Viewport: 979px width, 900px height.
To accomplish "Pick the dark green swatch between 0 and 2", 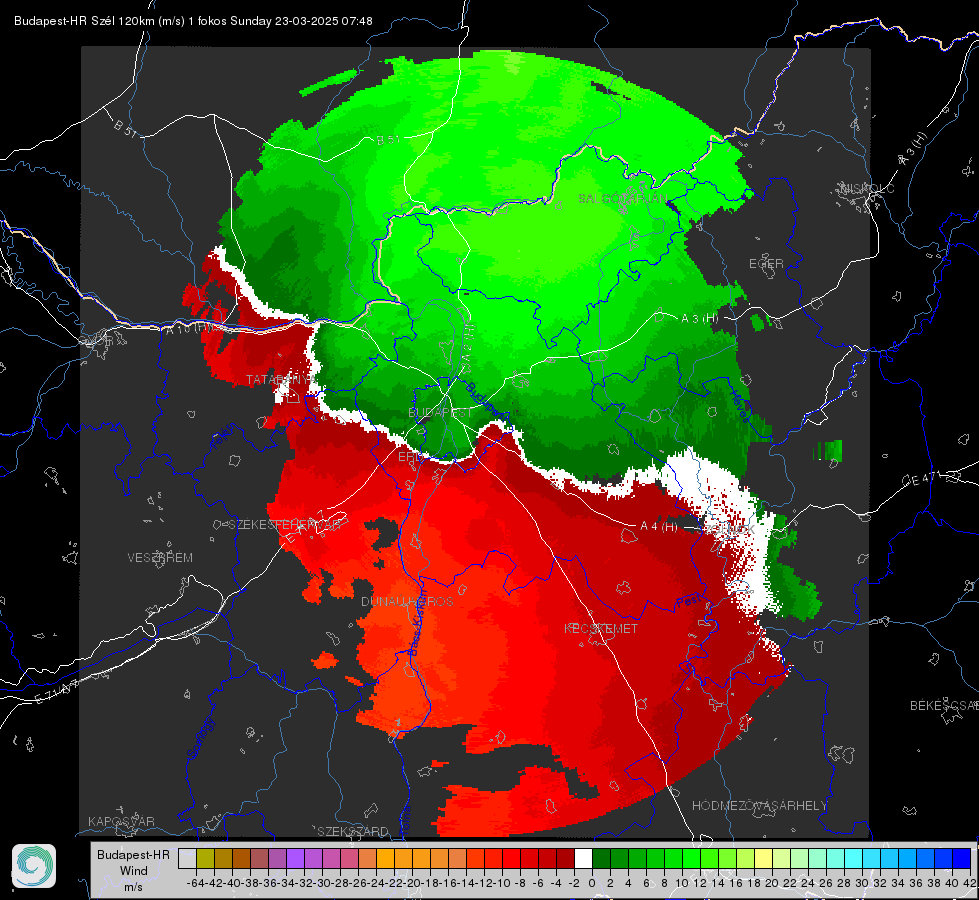I will pyautogui.click(x=601, y=858).
